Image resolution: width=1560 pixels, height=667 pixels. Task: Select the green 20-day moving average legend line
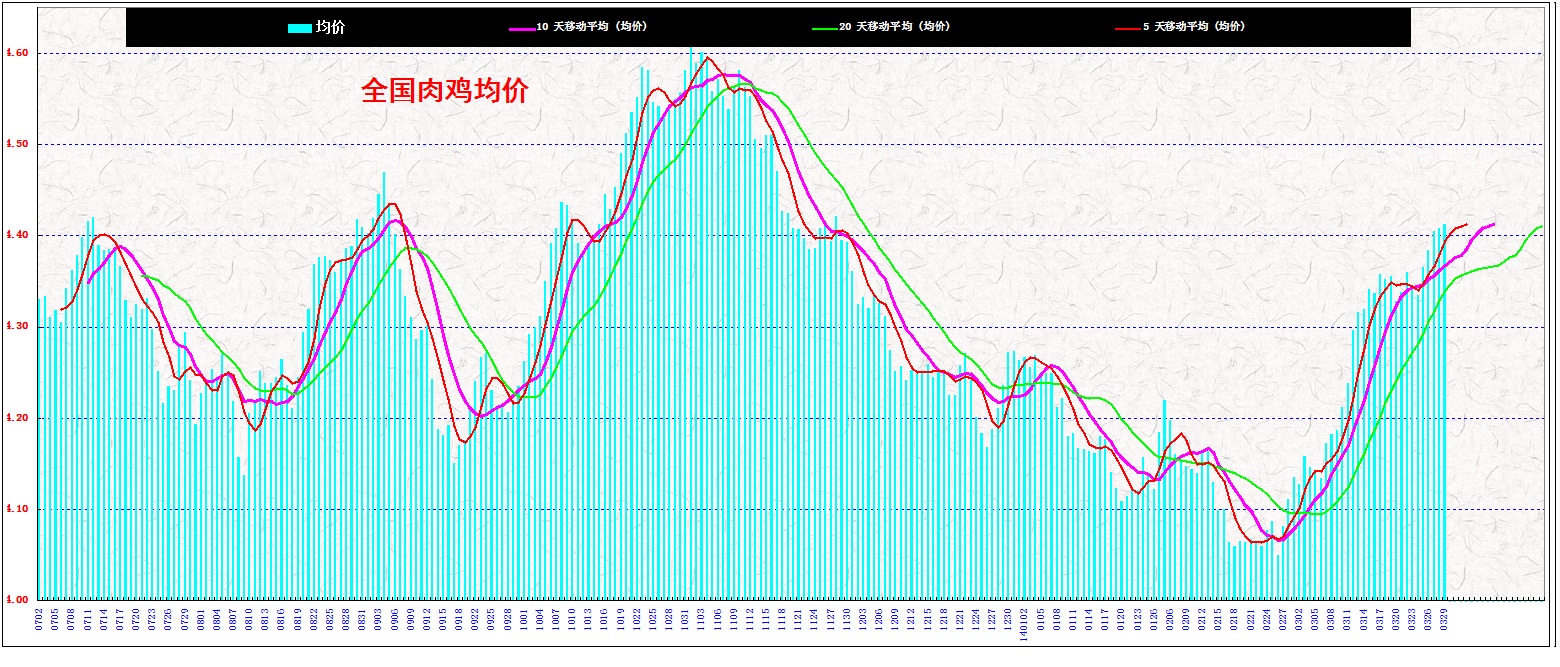point(824,28)
